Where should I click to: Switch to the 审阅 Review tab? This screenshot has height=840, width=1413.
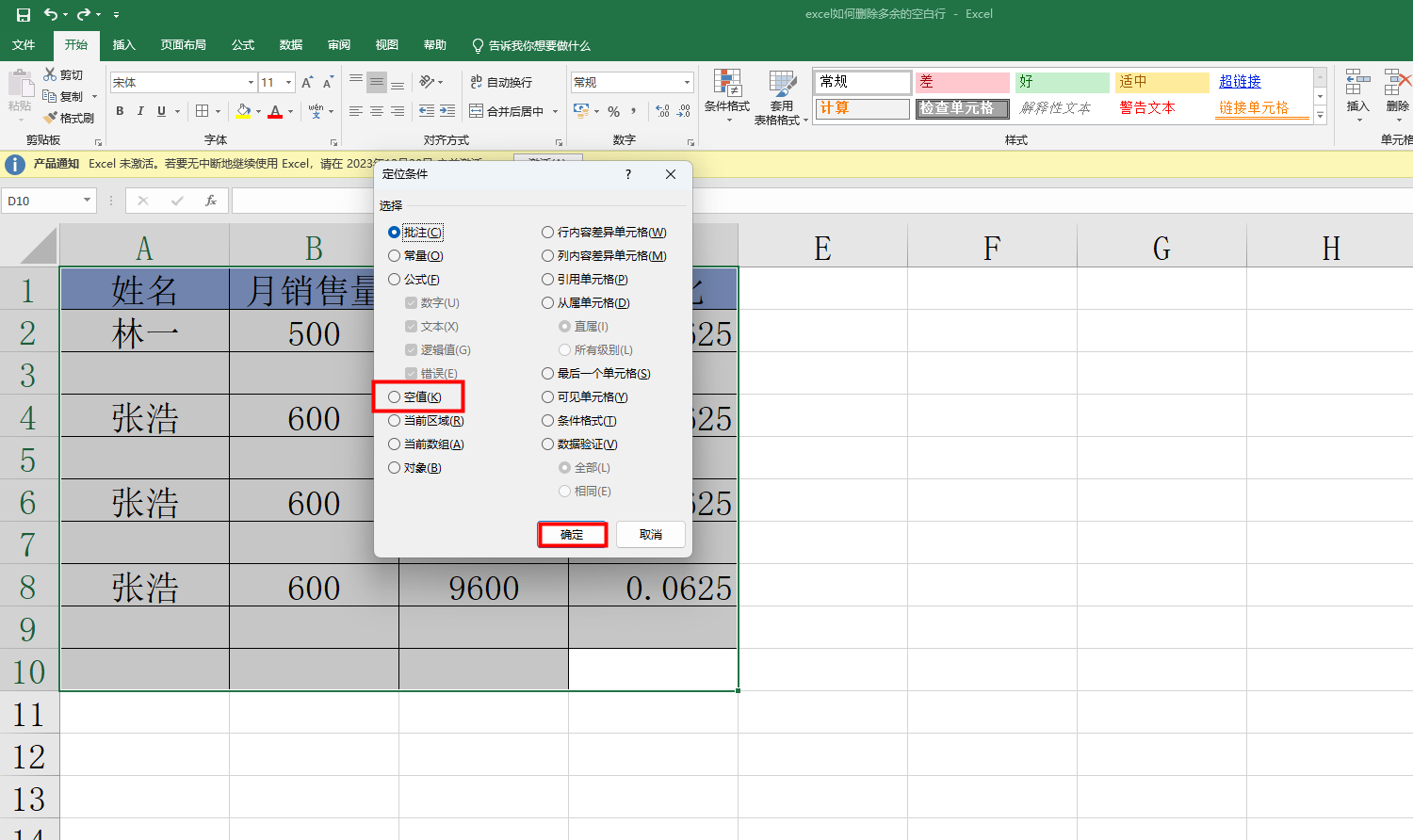[339, 45]
